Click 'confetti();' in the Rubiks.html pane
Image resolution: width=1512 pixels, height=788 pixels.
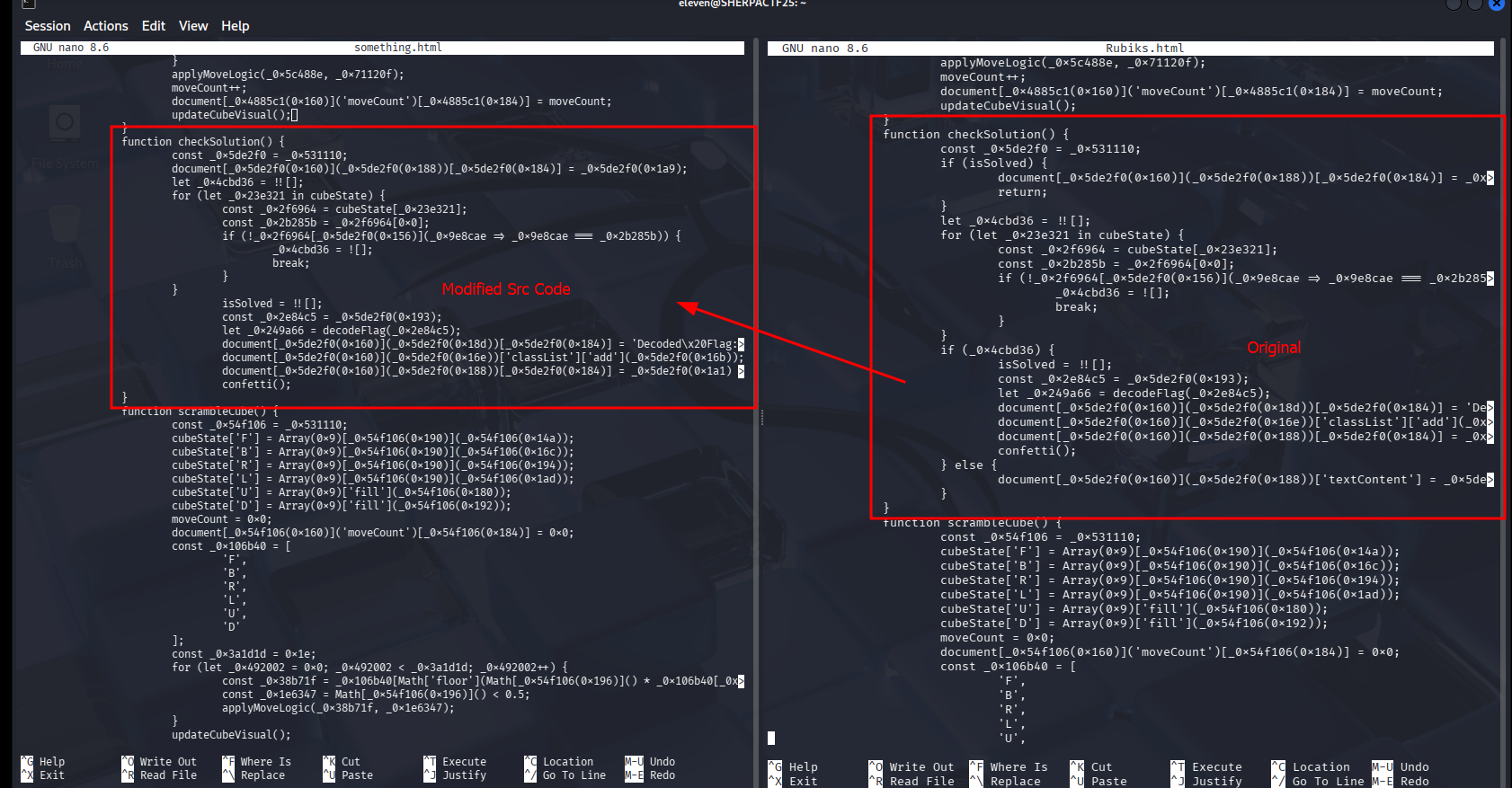pos(1037,451)
